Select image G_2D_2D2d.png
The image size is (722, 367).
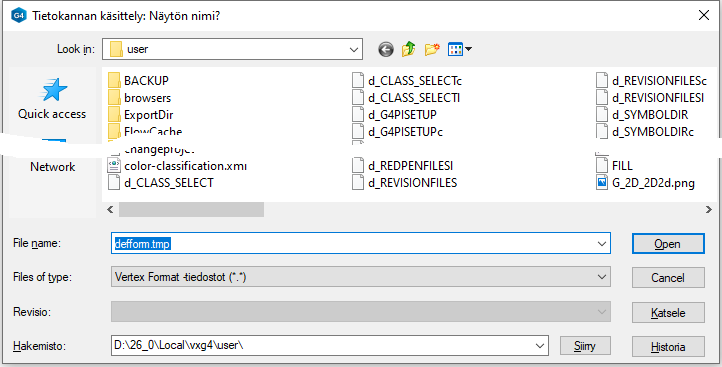pos(646,182)
